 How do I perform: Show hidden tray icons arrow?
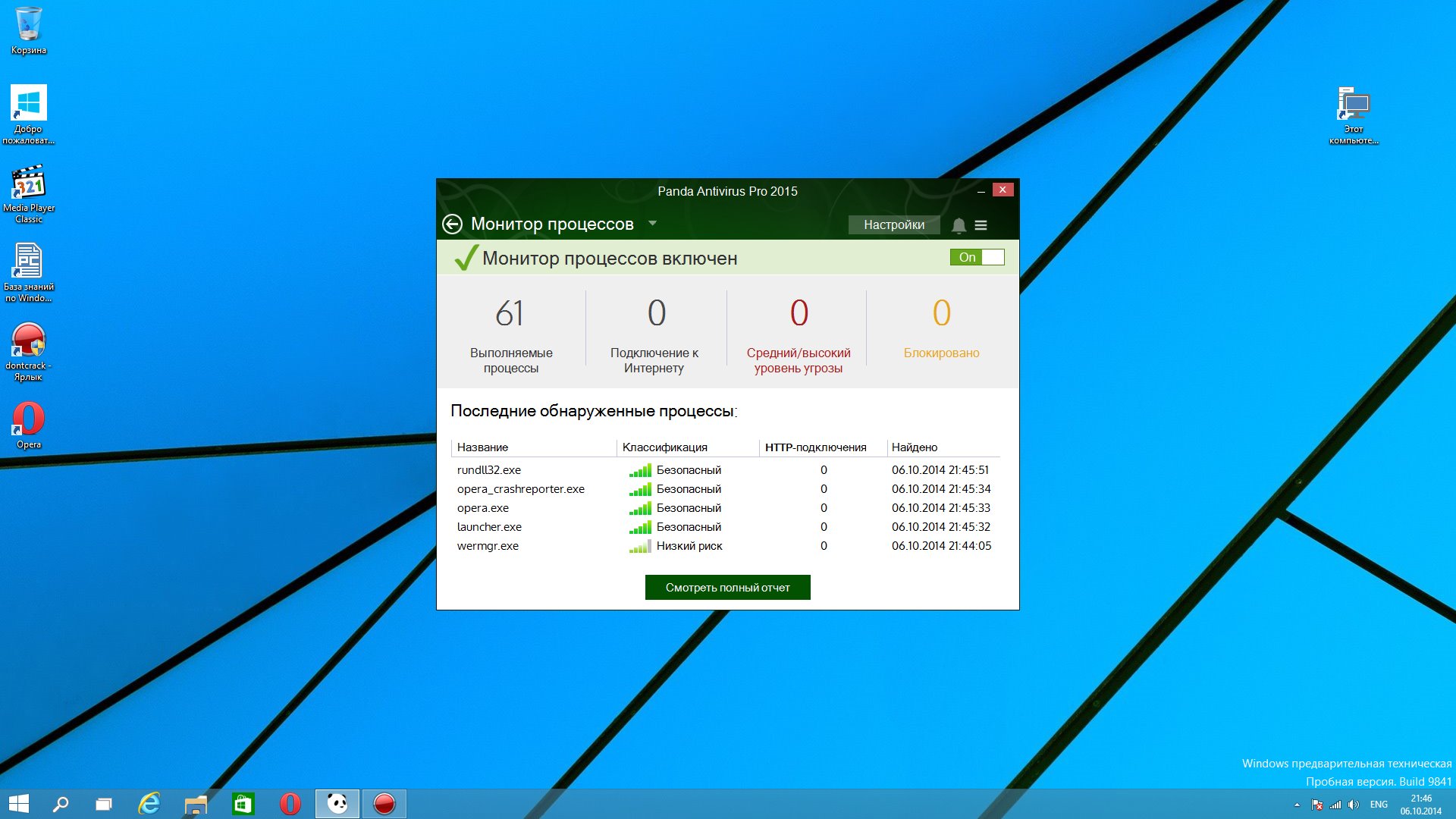[x=1297, y=805]
